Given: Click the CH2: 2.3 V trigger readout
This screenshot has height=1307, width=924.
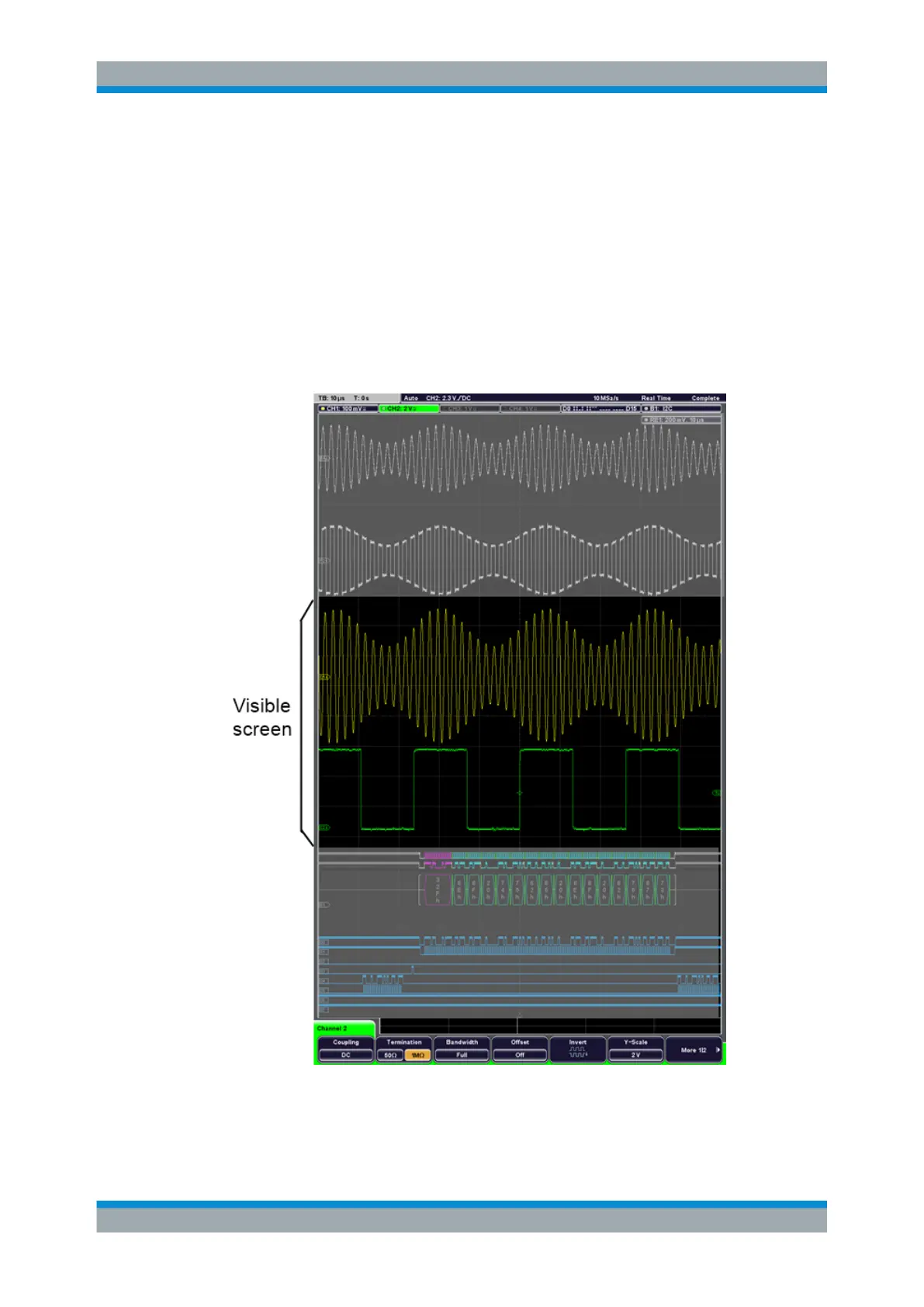Looking at the screenshot, I should click(x=448, y=398).
